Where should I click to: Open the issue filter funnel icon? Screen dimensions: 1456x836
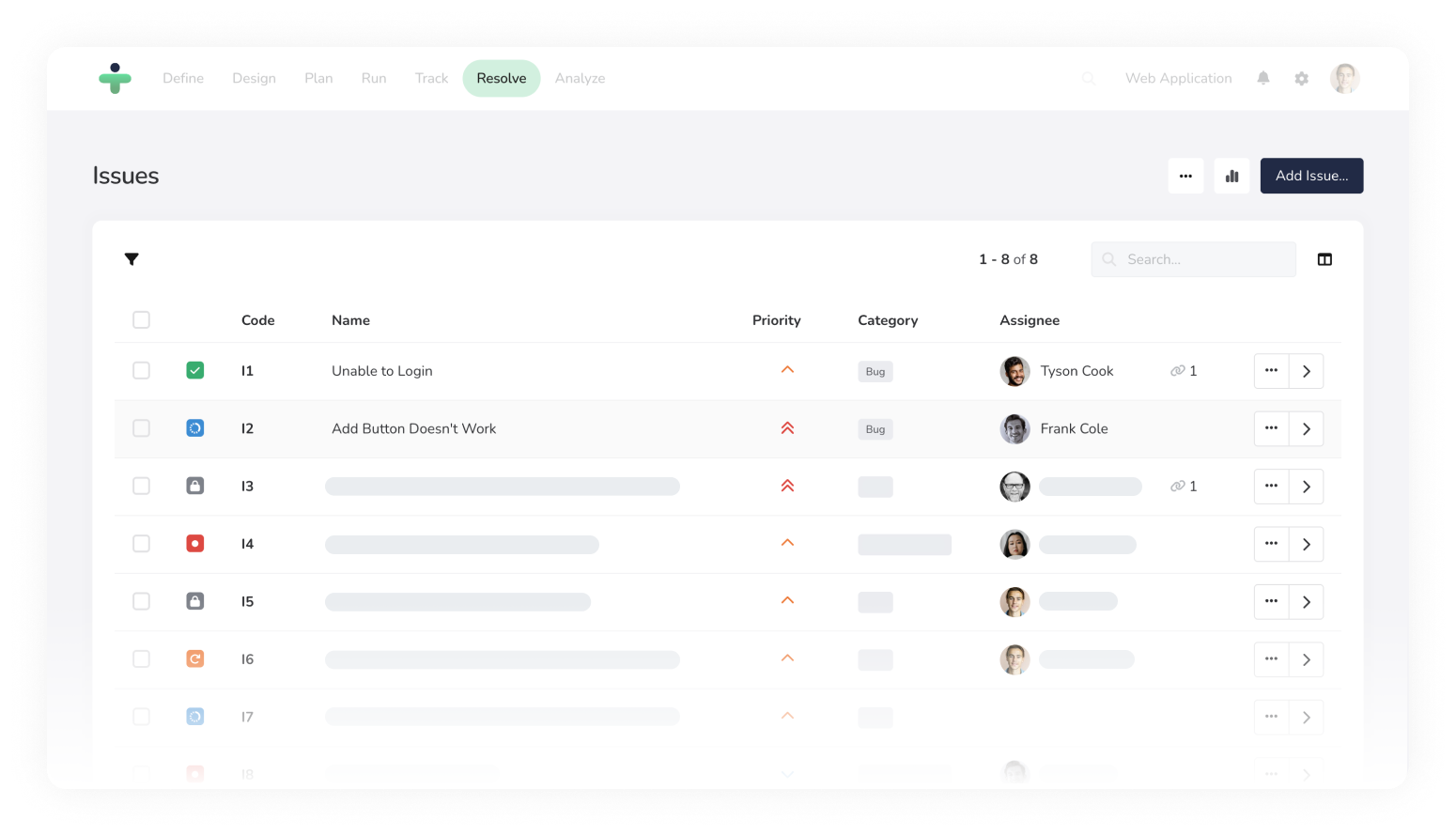(132, 259)
